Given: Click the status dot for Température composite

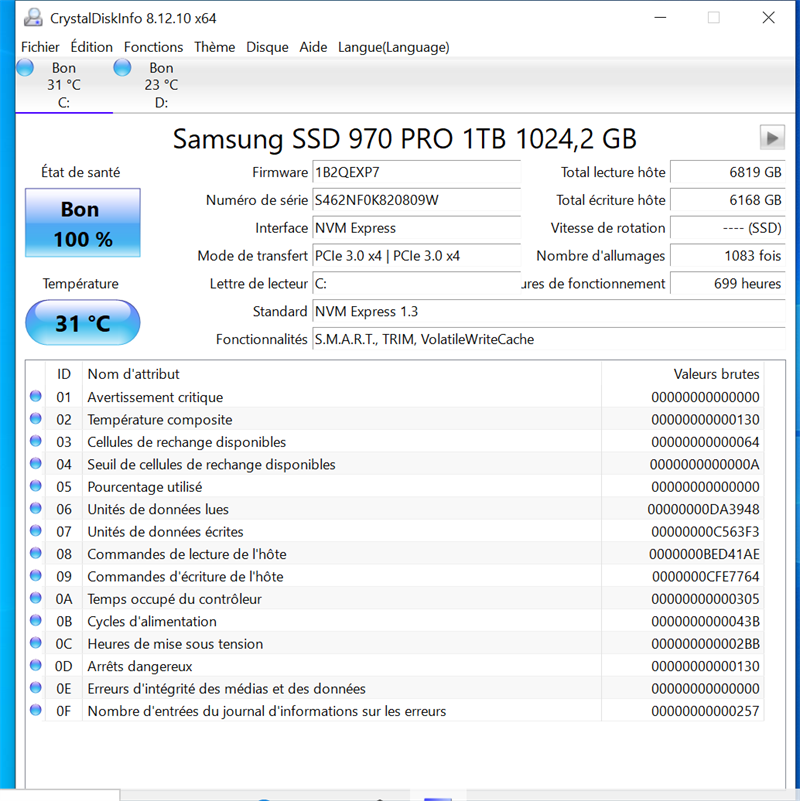Looking at the screenshot, I should 36,419.
